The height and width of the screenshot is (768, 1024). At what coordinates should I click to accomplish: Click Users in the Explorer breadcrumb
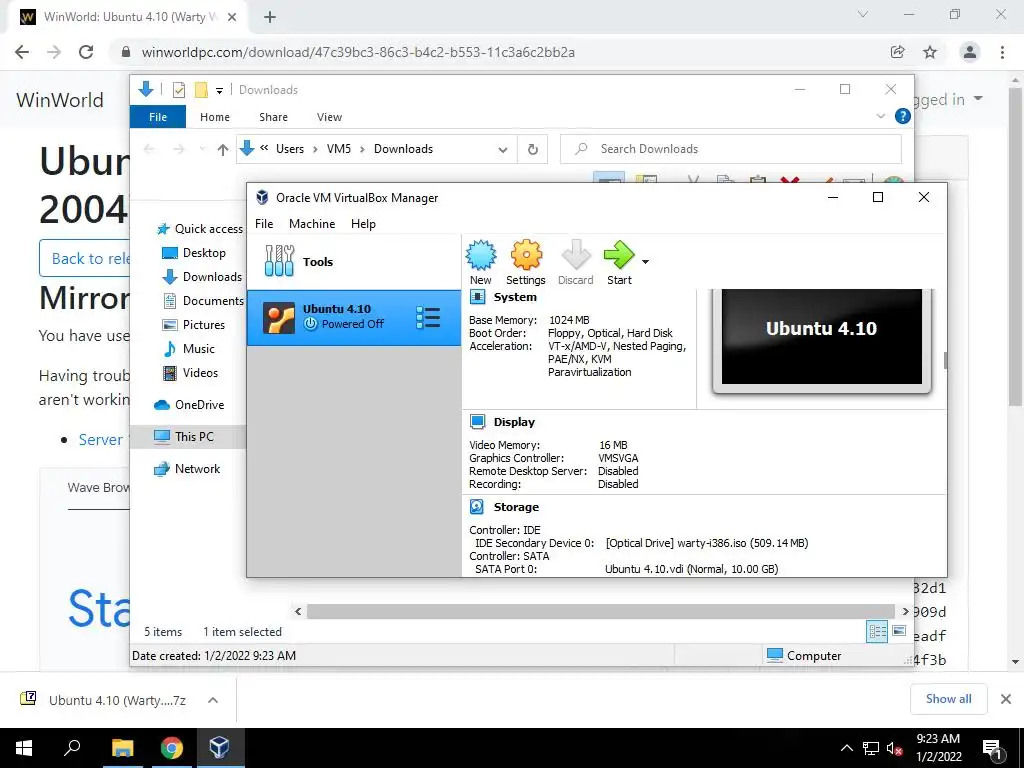290,149
